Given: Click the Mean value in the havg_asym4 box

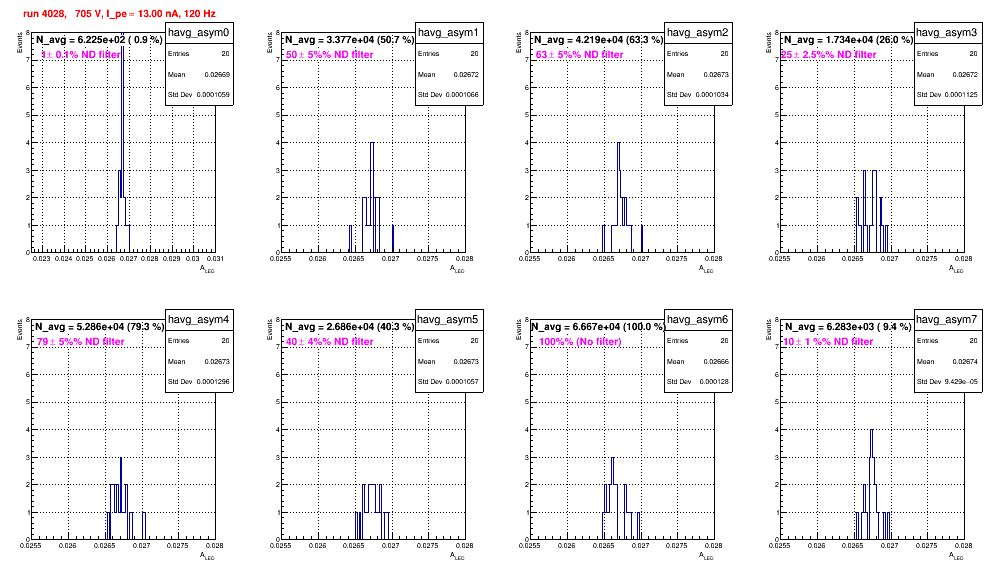Looking at the screenshot, I should (217, 361).
